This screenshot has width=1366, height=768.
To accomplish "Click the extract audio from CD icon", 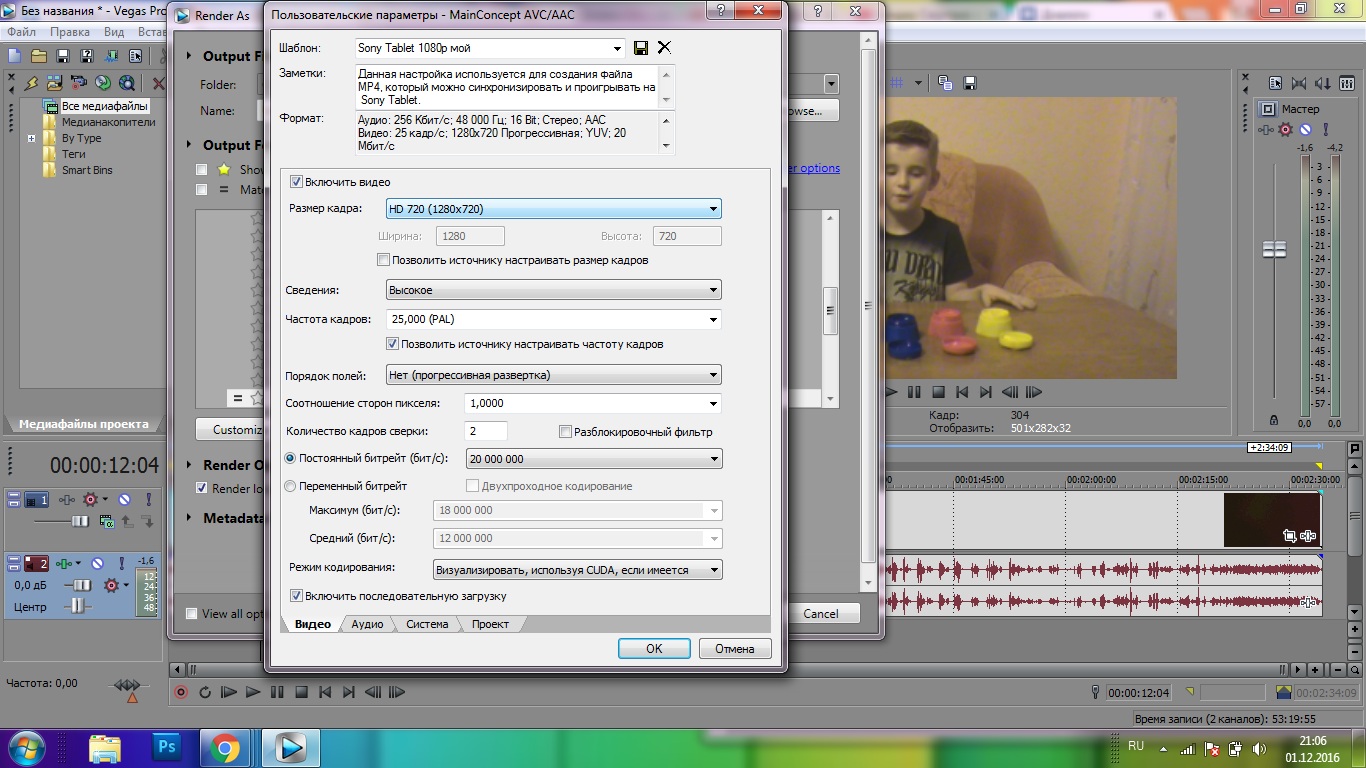I will (x=103, y=83).
